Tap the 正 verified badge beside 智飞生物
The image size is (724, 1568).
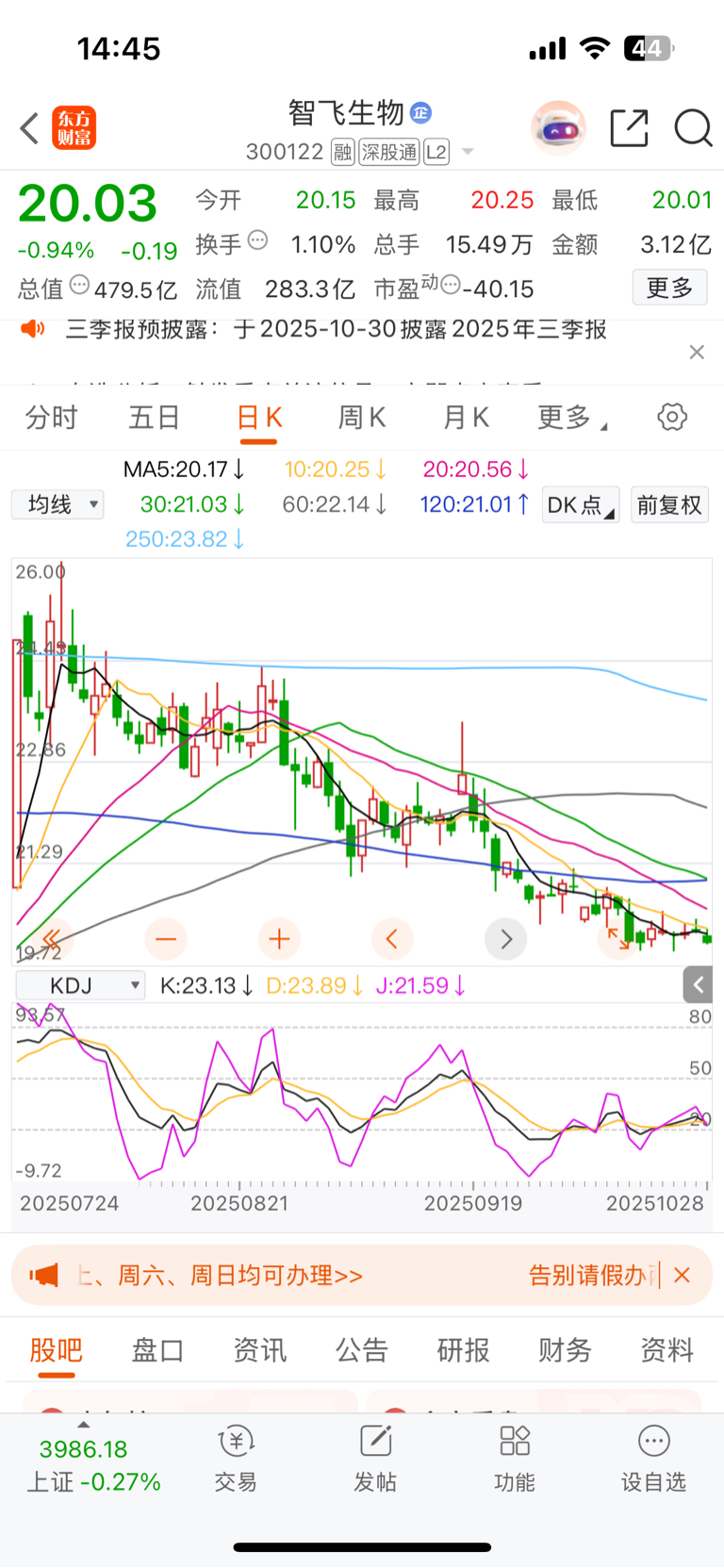point(420,113)
